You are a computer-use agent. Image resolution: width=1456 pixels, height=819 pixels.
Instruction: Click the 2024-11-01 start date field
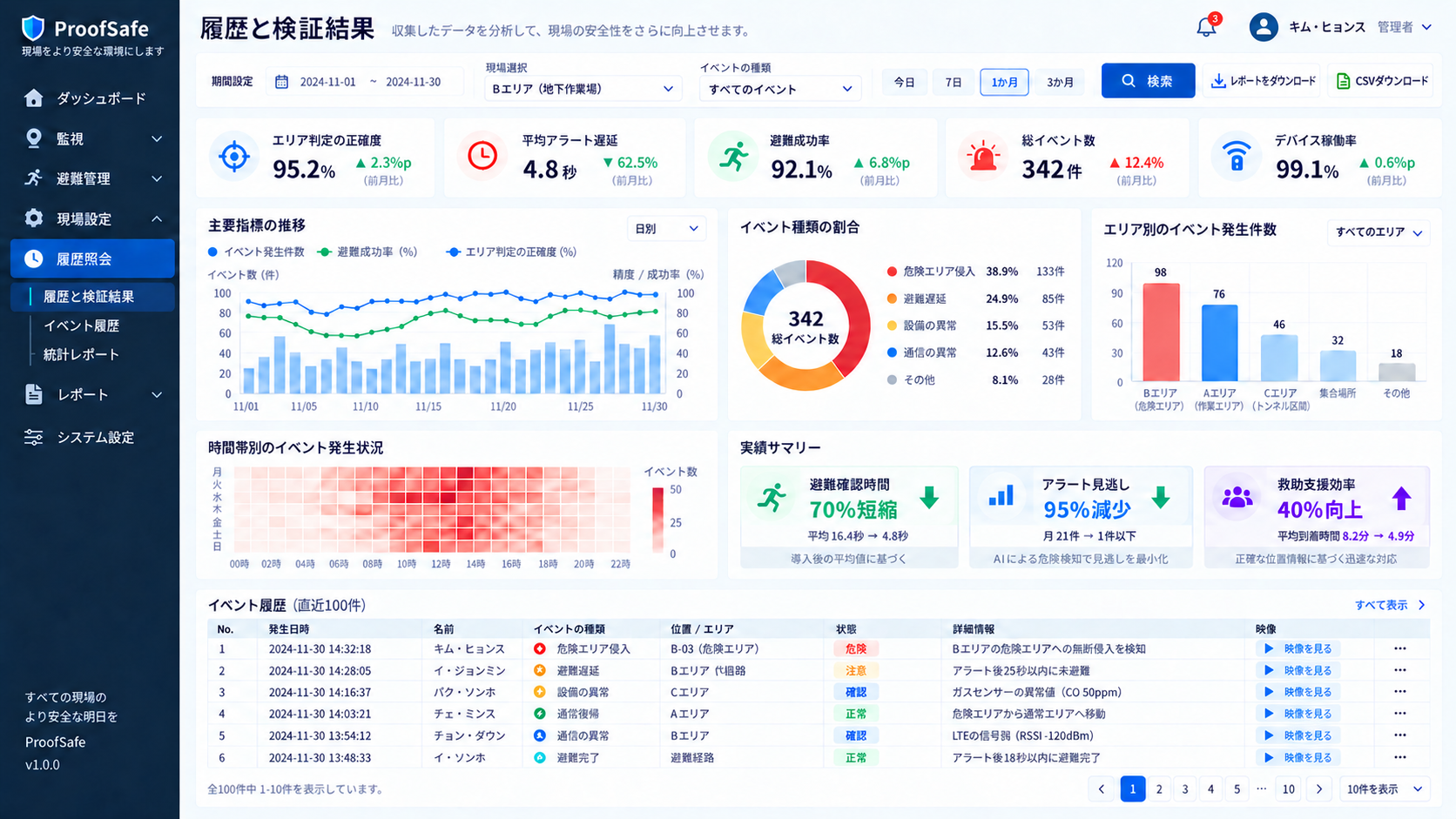pyautogui.click(x=327, y=82)
